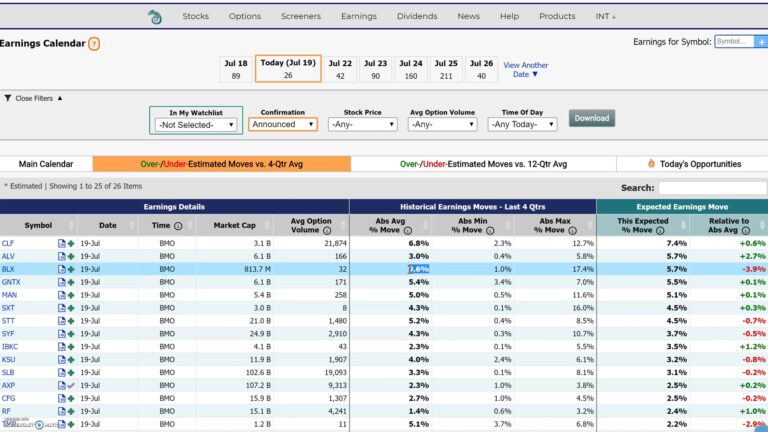This screenshot has height=432, width=768.
Task: Add CLF to watchlist with plus icon
Action: (71, 243)
